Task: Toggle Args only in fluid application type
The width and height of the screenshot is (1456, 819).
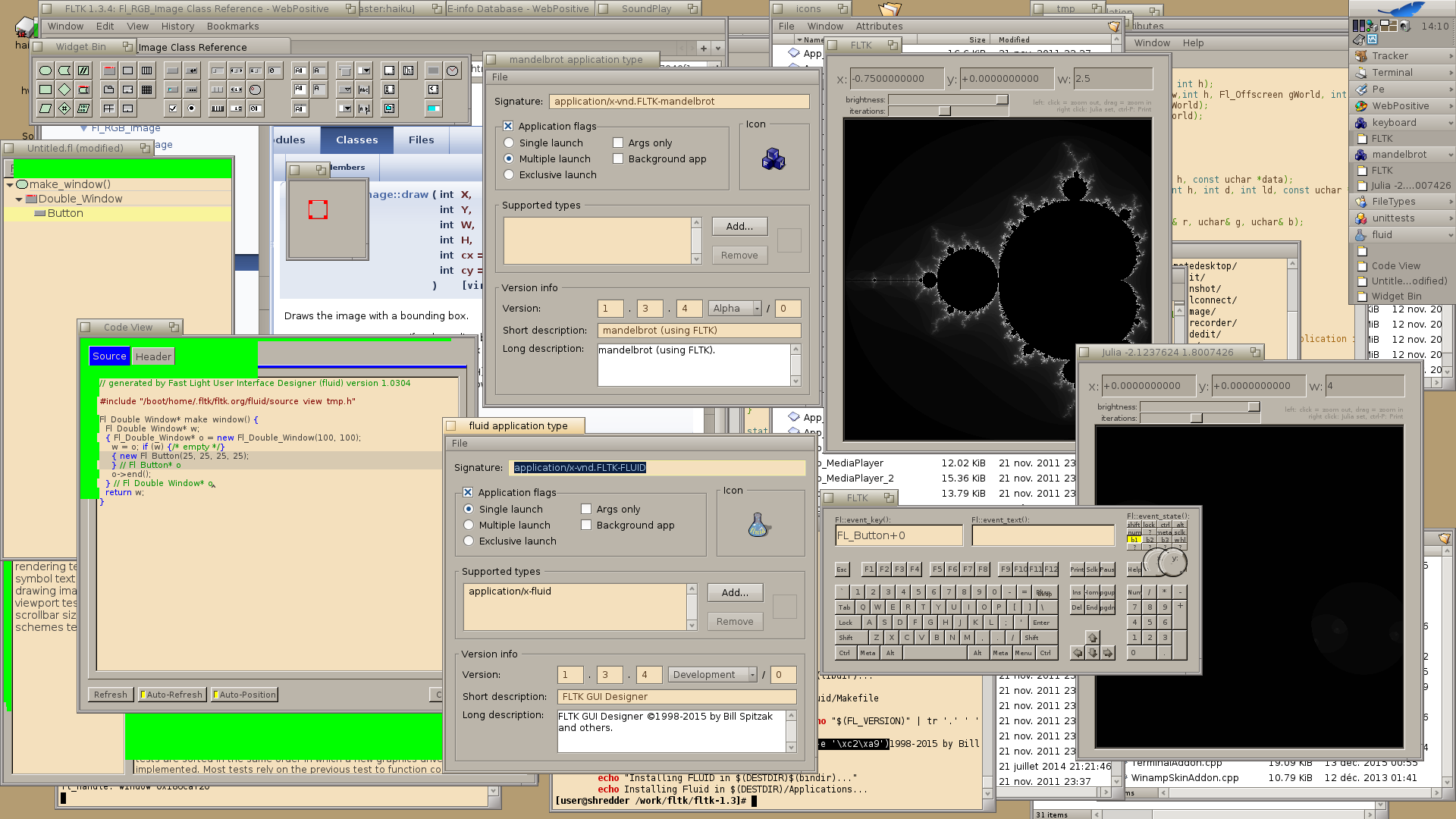Action: (x=586, y=509)
